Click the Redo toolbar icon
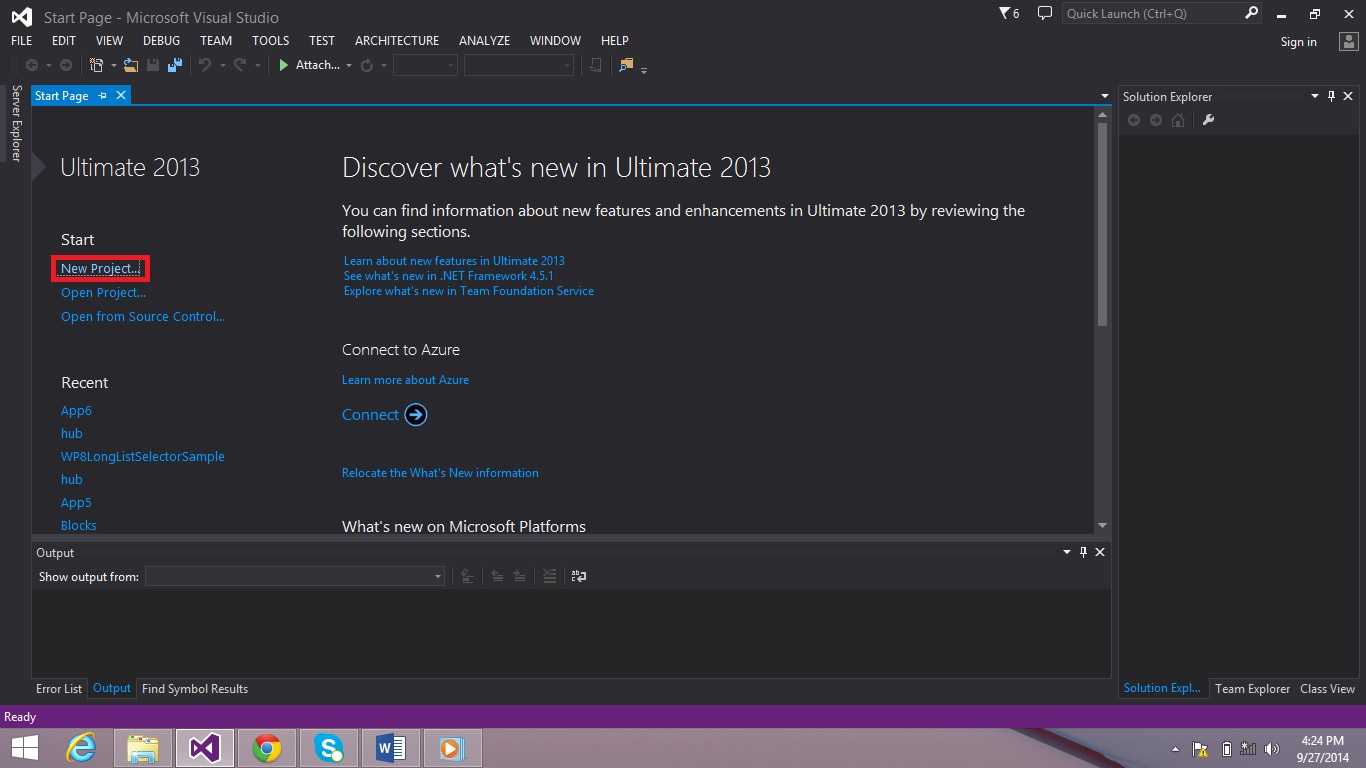Screen dimensions: 1366x768 point(240,65)
